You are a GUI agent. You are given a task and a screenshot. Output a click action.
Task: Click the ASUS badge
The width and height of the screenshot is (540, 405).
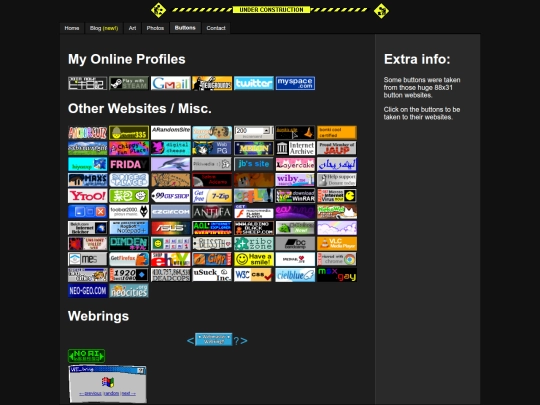[x=170, y=228]
